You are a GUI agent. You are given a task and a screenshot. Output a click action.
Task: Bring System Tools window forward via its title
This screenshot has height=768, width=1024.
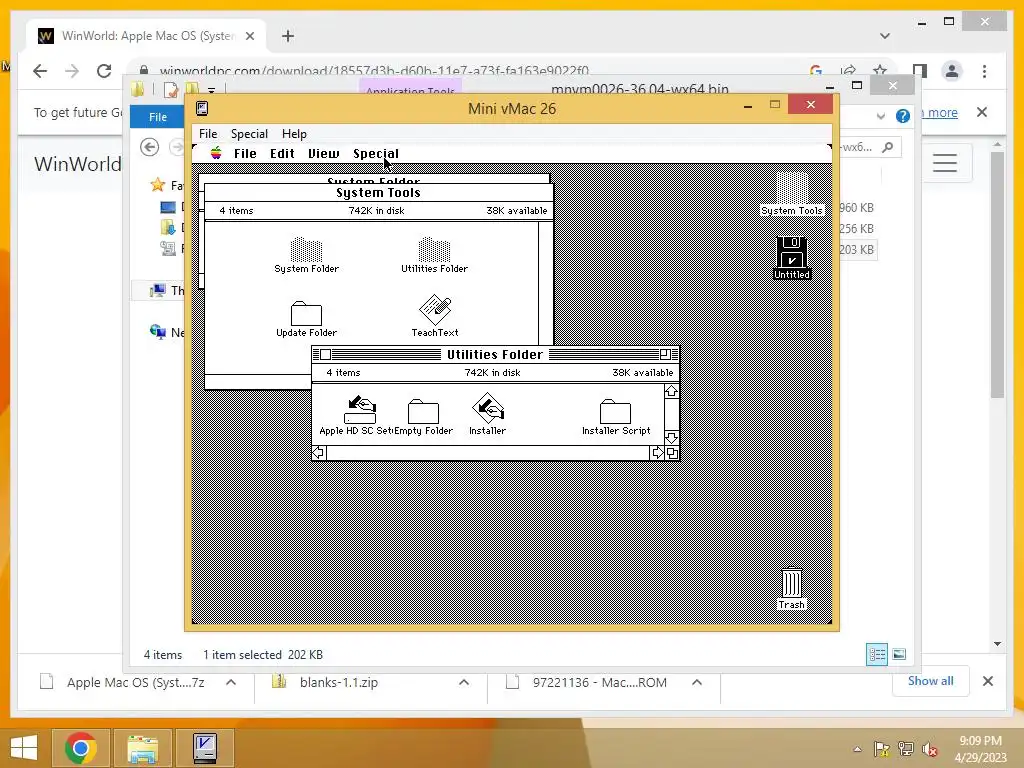tap(378, 193)
